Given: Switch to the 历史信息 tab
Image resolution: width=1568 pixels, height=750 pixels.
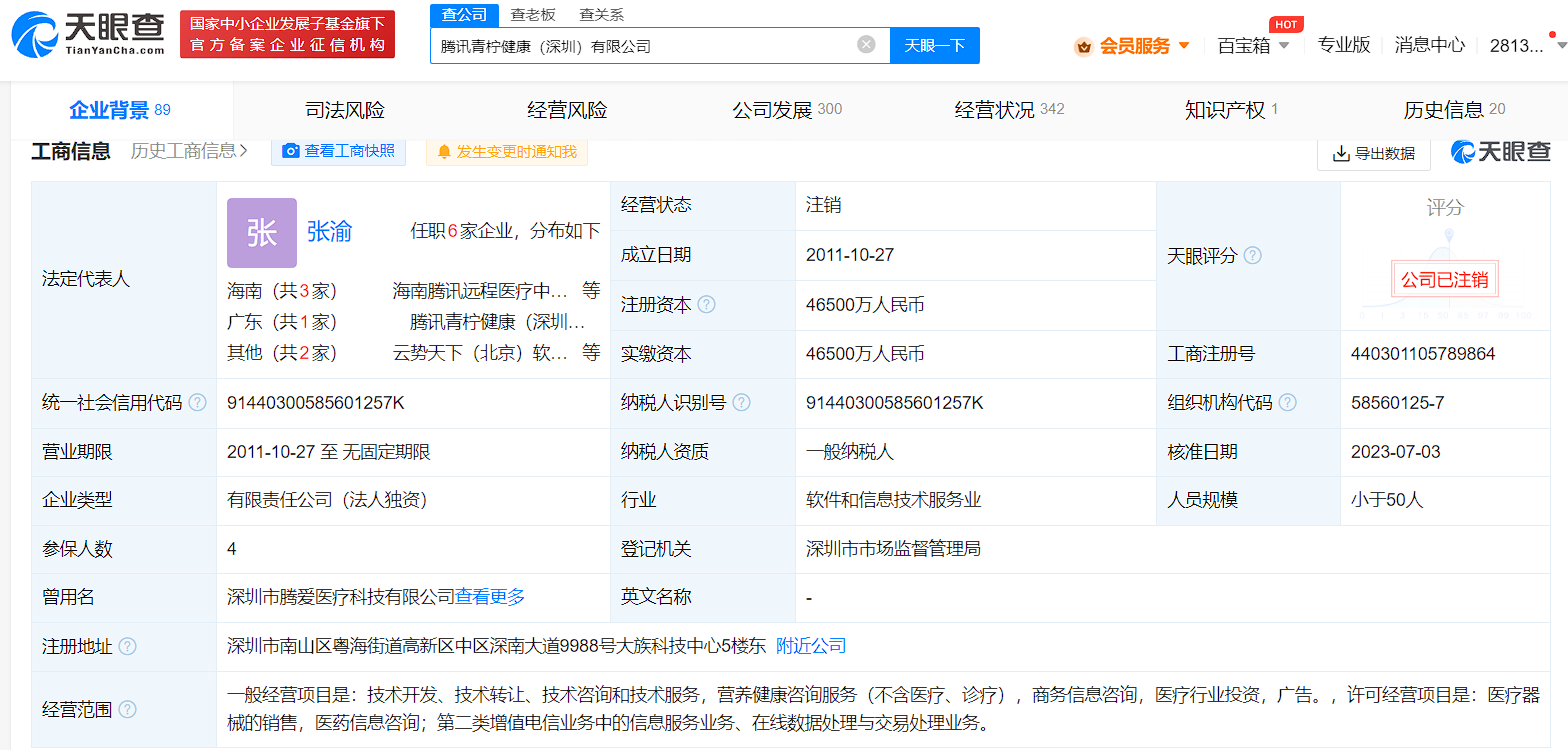Looking at the screenshot, I should [x=1454, y=110].
